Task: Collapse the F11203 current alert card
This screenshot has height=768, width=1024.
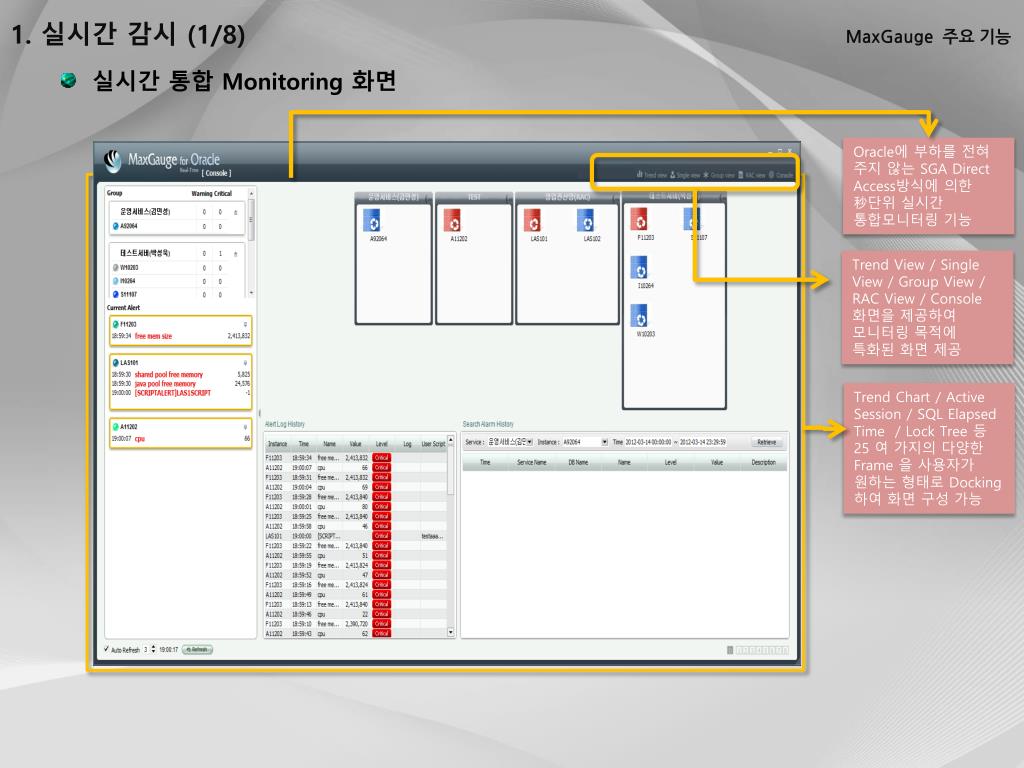Action: click(x=246, y=324)
